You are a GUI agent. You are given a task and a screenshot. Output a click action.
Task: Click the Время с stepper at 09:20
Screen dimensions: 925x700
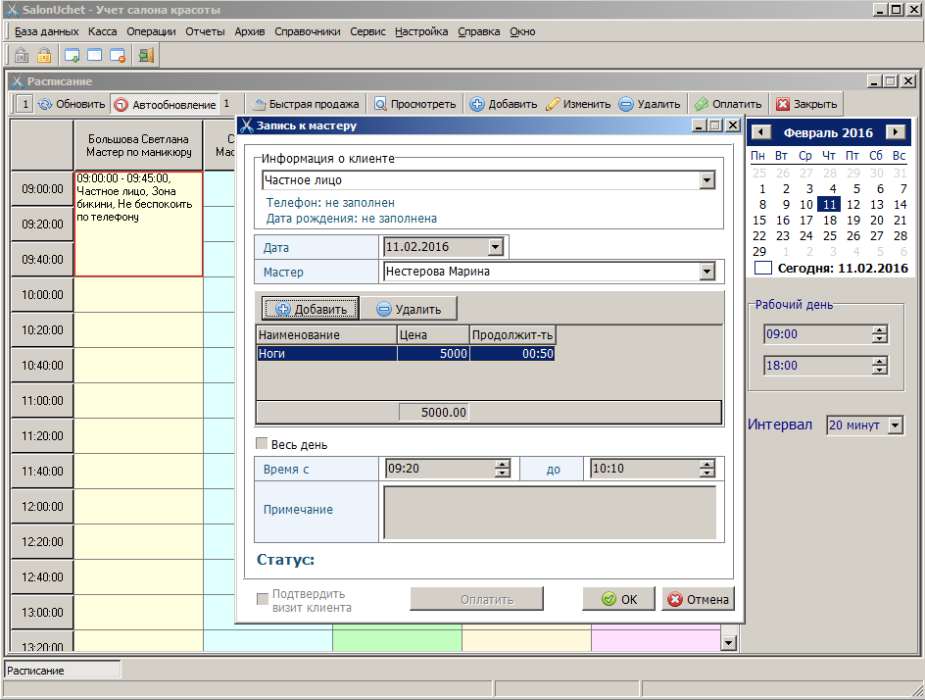click(x=503, y=469)
